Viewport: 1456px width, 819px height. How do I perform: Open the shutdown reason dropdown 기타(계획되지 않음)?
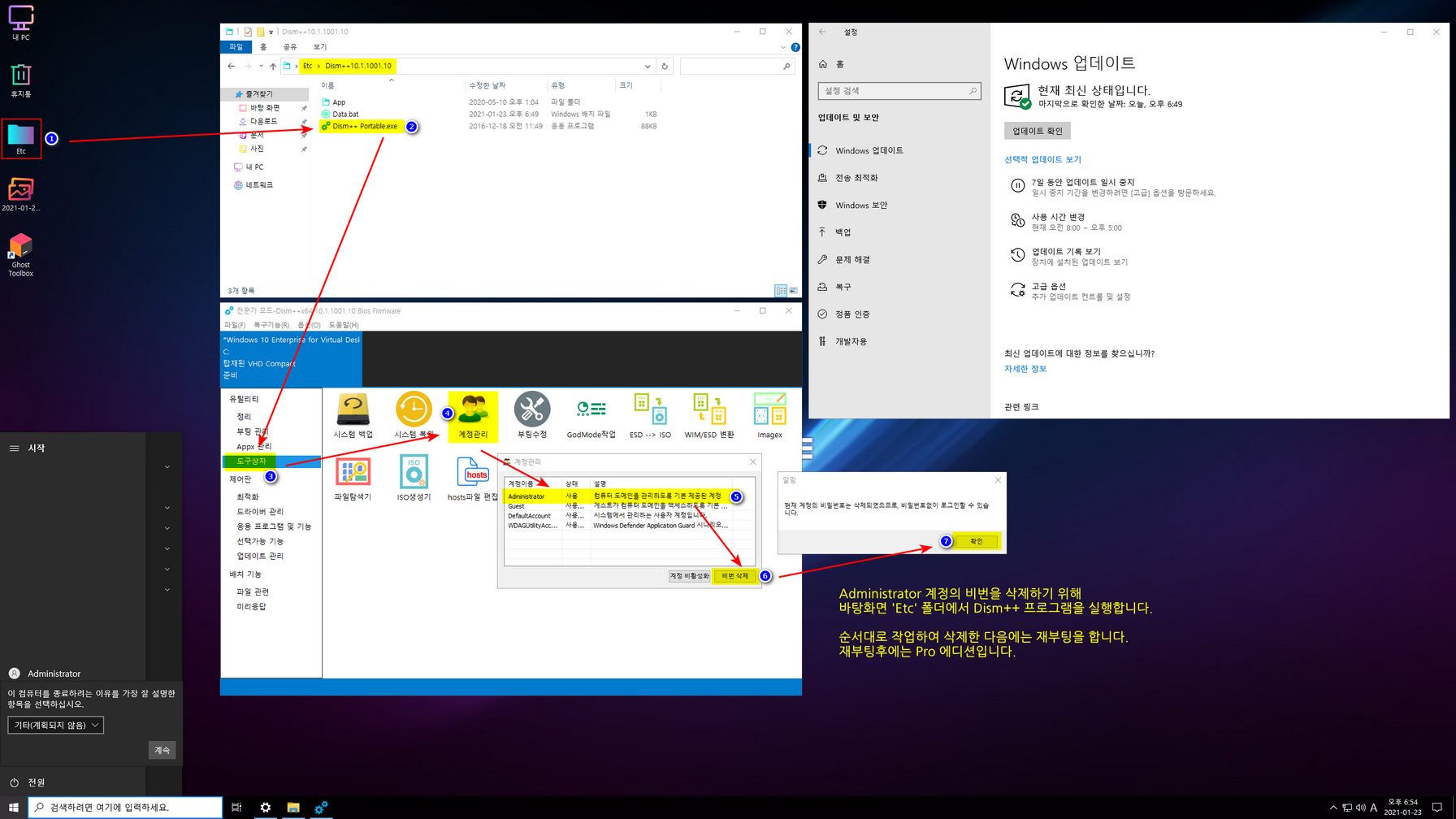coord(55,725)
